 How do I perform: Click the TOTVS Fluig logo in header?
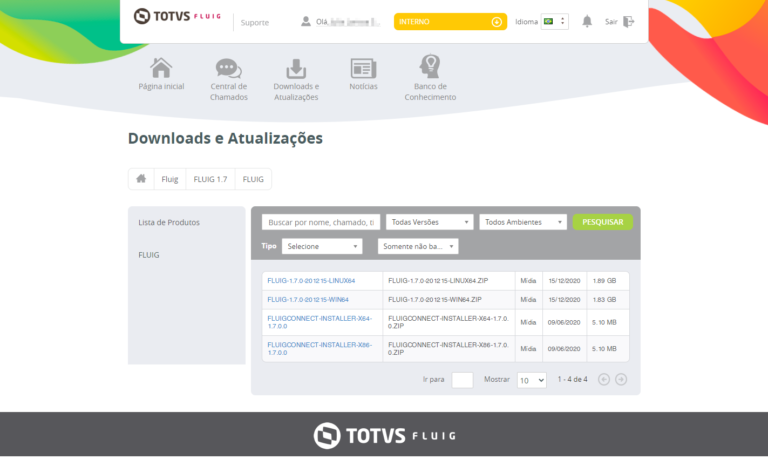click(177, 16)
